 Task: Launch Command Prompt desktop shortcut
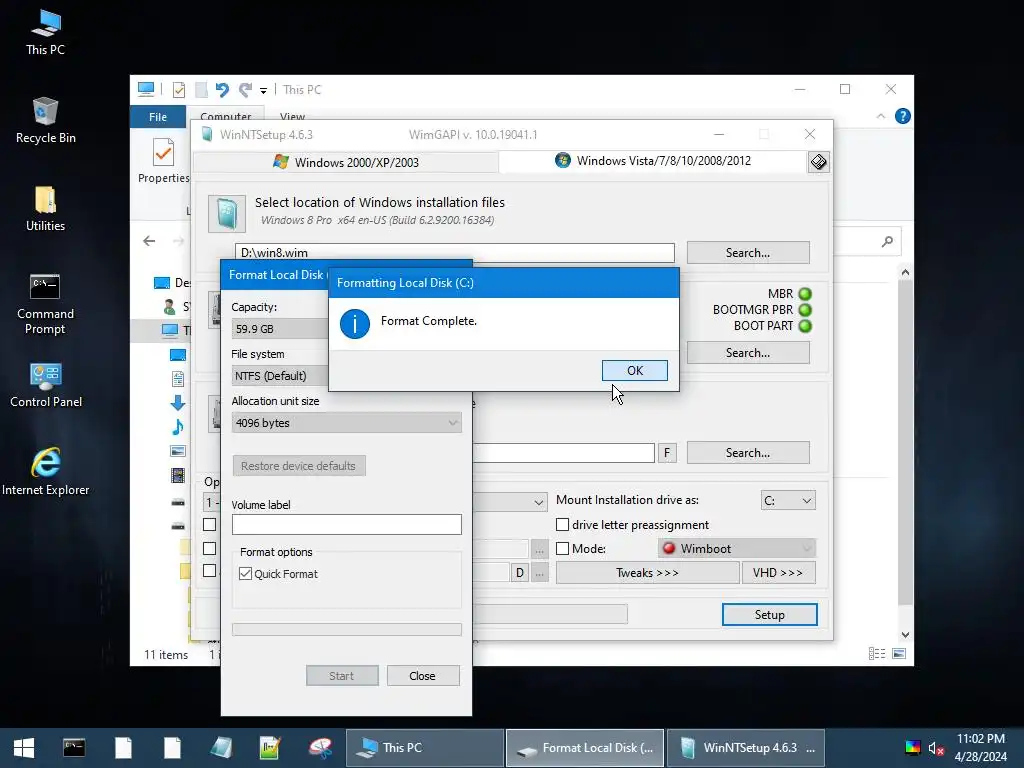[45, 304]
